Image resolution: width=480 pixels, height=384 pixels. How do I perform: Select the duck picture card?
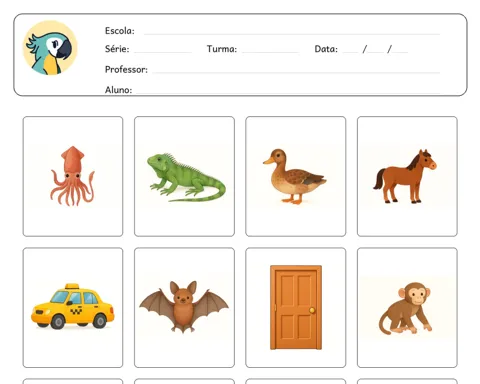(x=296, y=176)
